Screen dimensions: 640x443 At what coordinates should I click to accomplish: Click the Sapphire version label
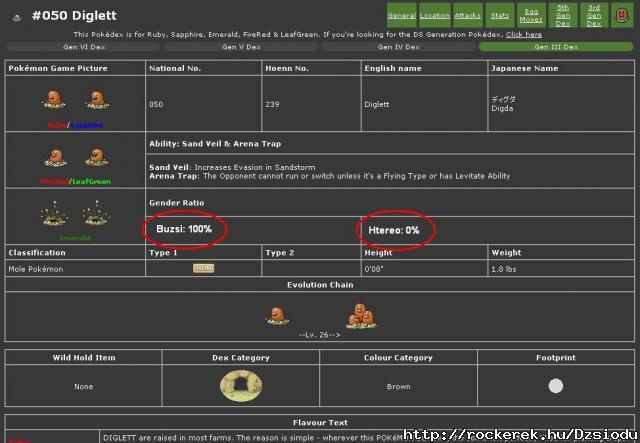[86, 125]
